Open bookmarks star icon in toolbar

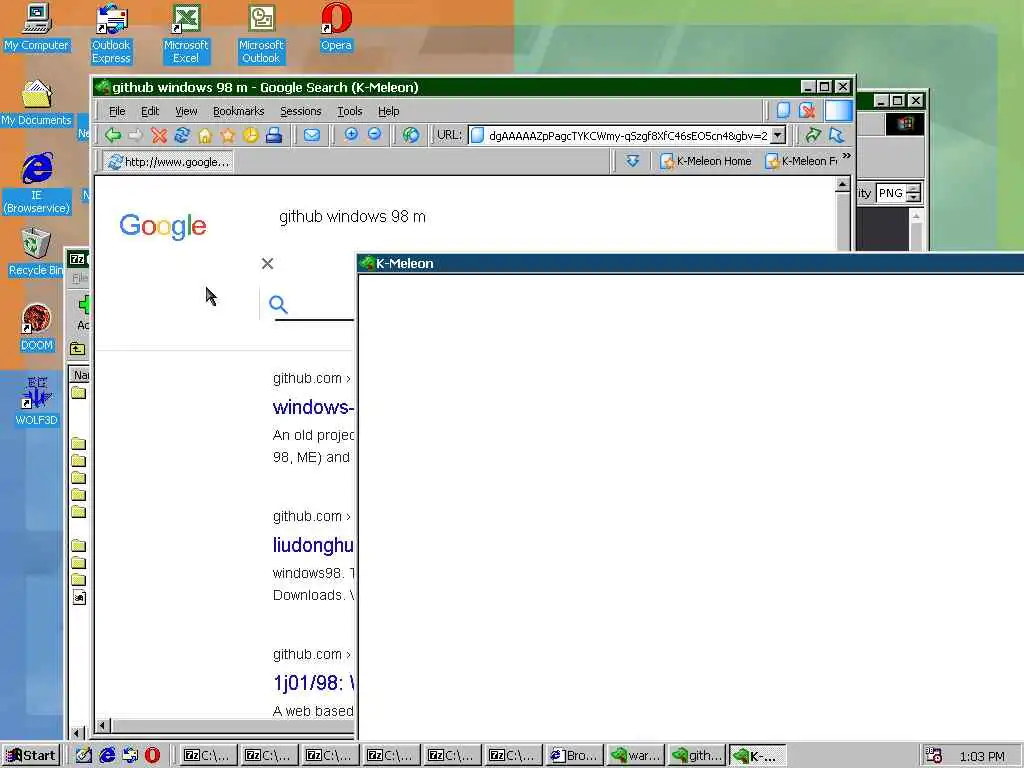(x=228, y=135)
